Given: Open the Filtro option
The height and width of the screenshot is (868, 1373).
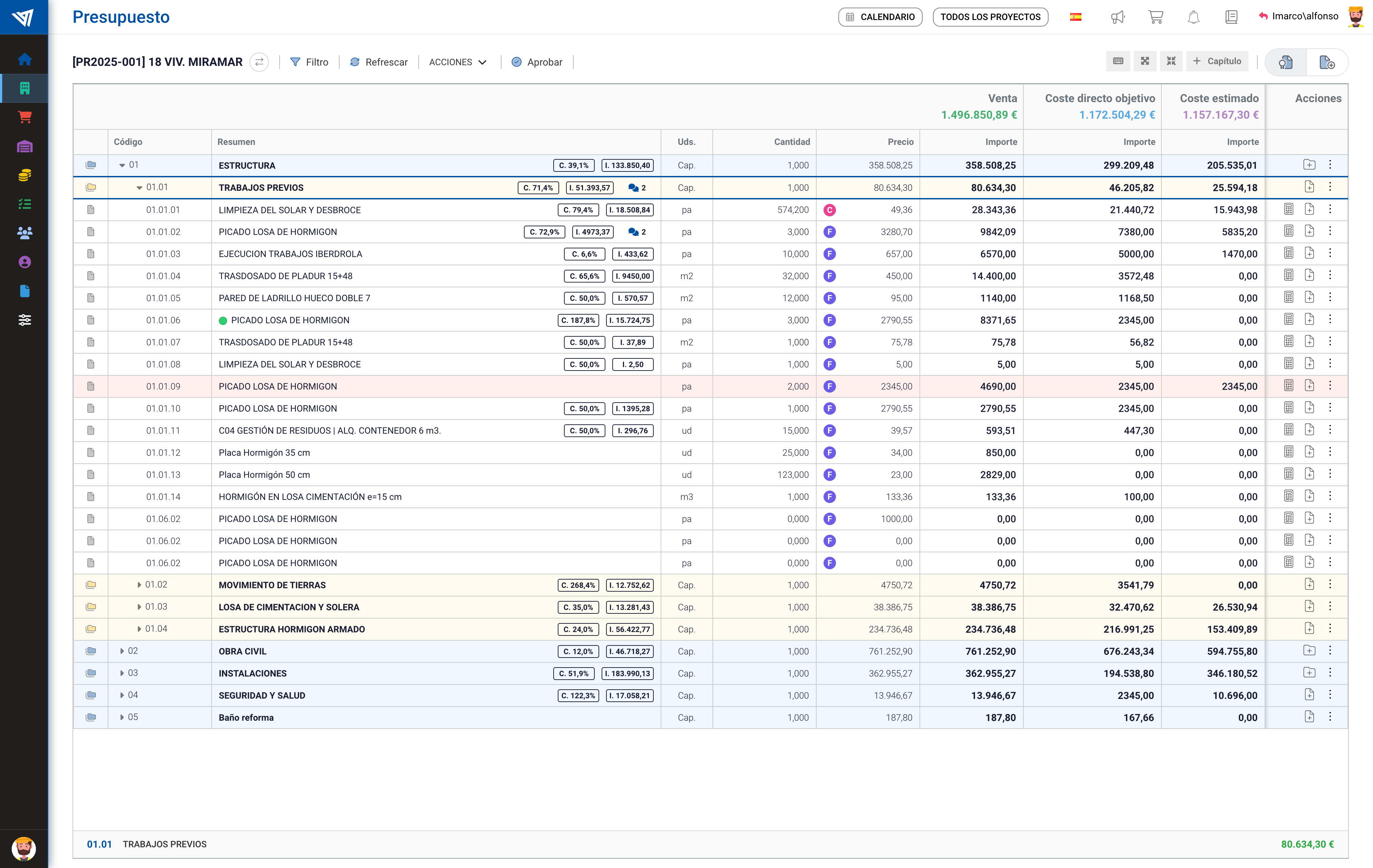Looking at the screenshot, I should click(x=309, y=62).
